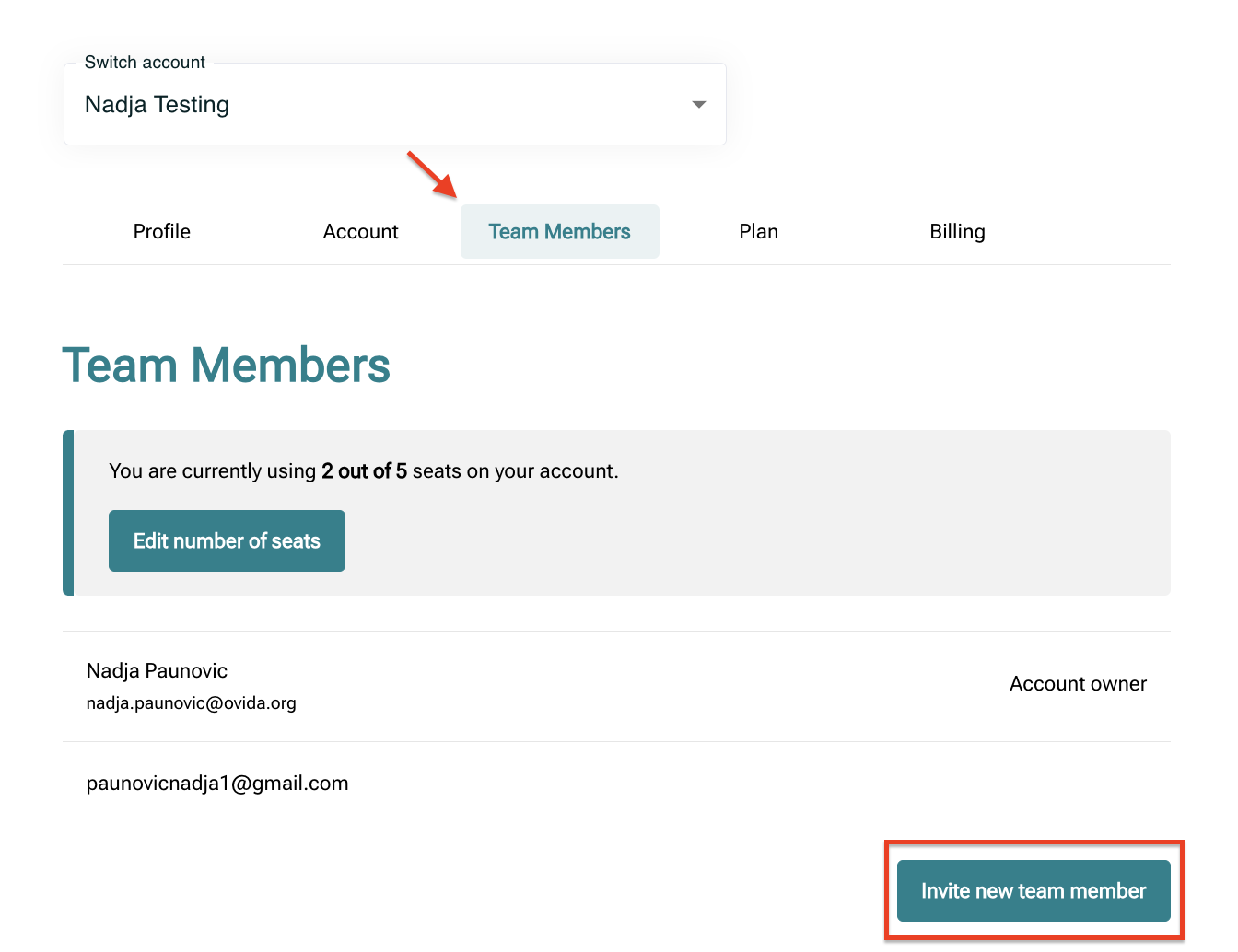Go to the Plan tab
The width and height of the screenshot is (1238, 952).
759,231
